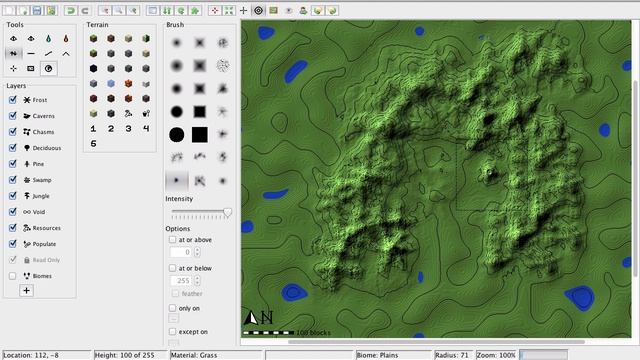Viewport: 640px width, 360px height.
Task: Enable the "at or below" option
Action: (x=172, y=268)
